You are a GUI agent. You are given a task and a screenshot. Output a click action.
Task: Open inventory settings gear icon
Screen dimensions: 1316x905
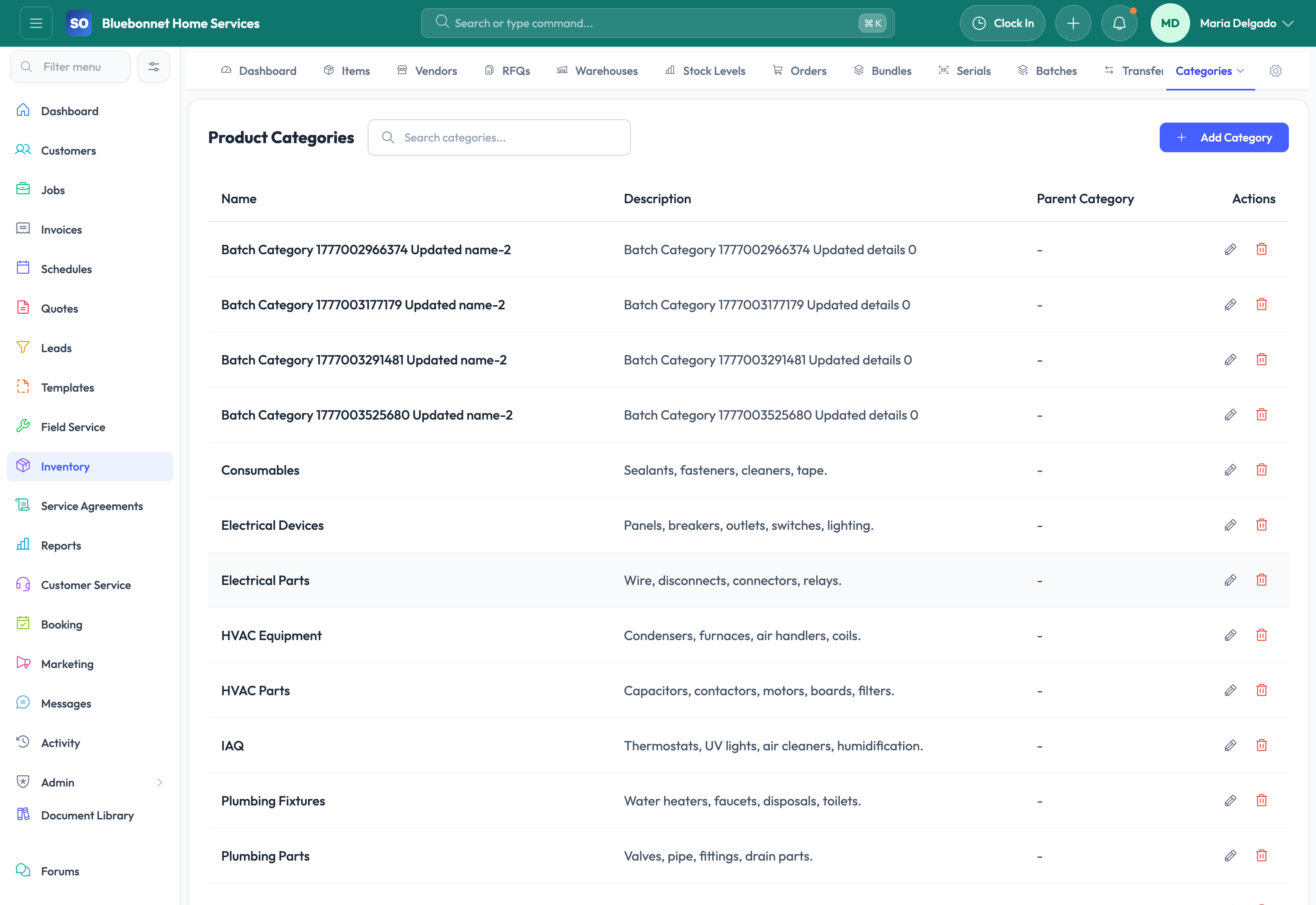coord(1275,71)
